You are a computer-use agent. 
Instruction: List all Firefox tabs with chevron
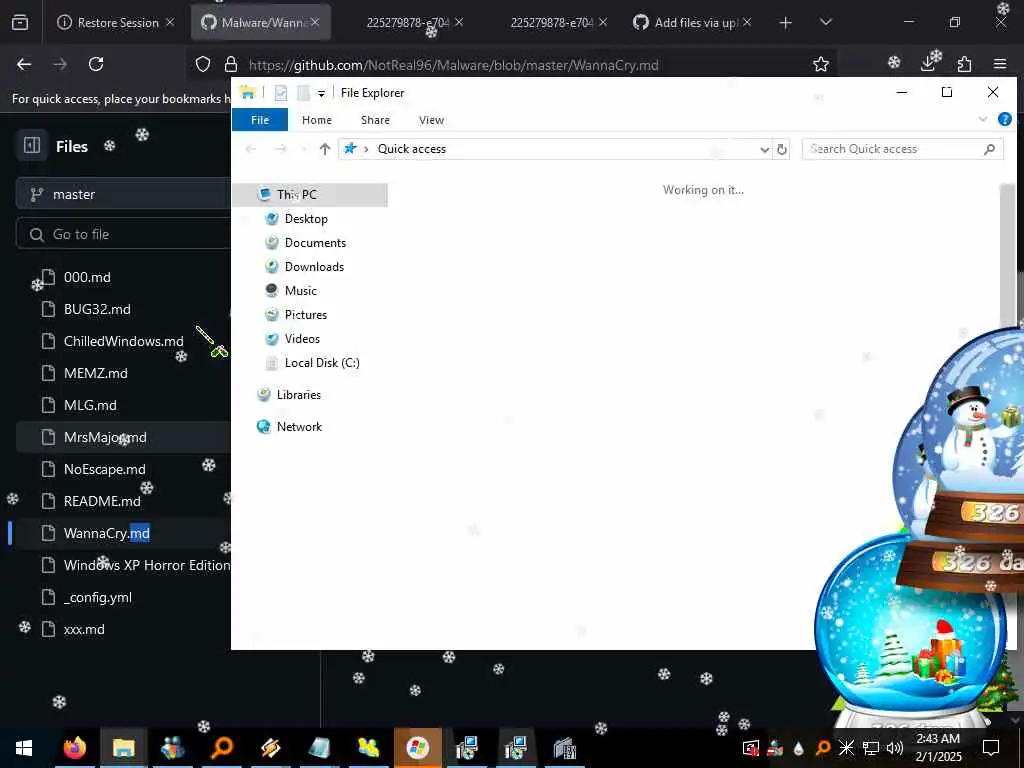(825, 22)
